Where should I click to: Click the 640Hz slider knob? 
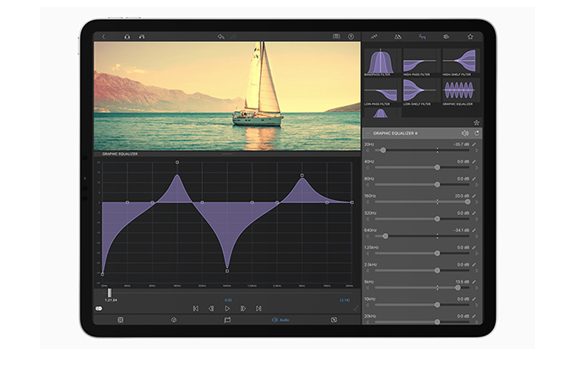[x=385, y=236]
